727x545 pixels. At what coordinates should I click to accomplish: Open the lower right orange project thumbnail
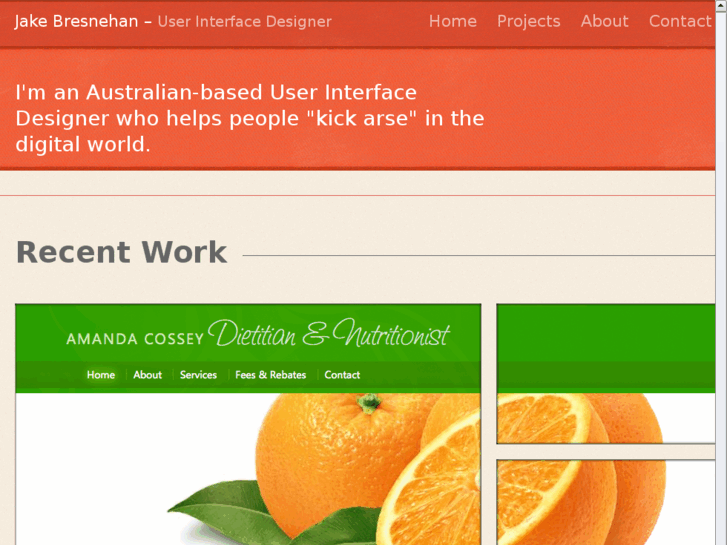606,502
